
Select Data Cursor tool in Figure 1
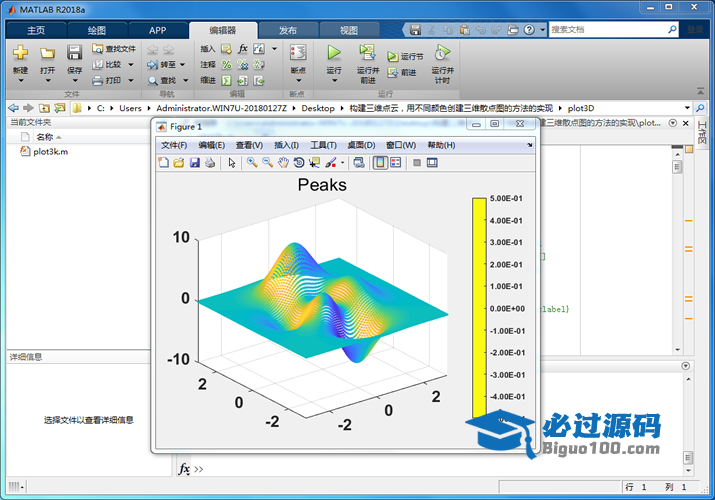314,163
